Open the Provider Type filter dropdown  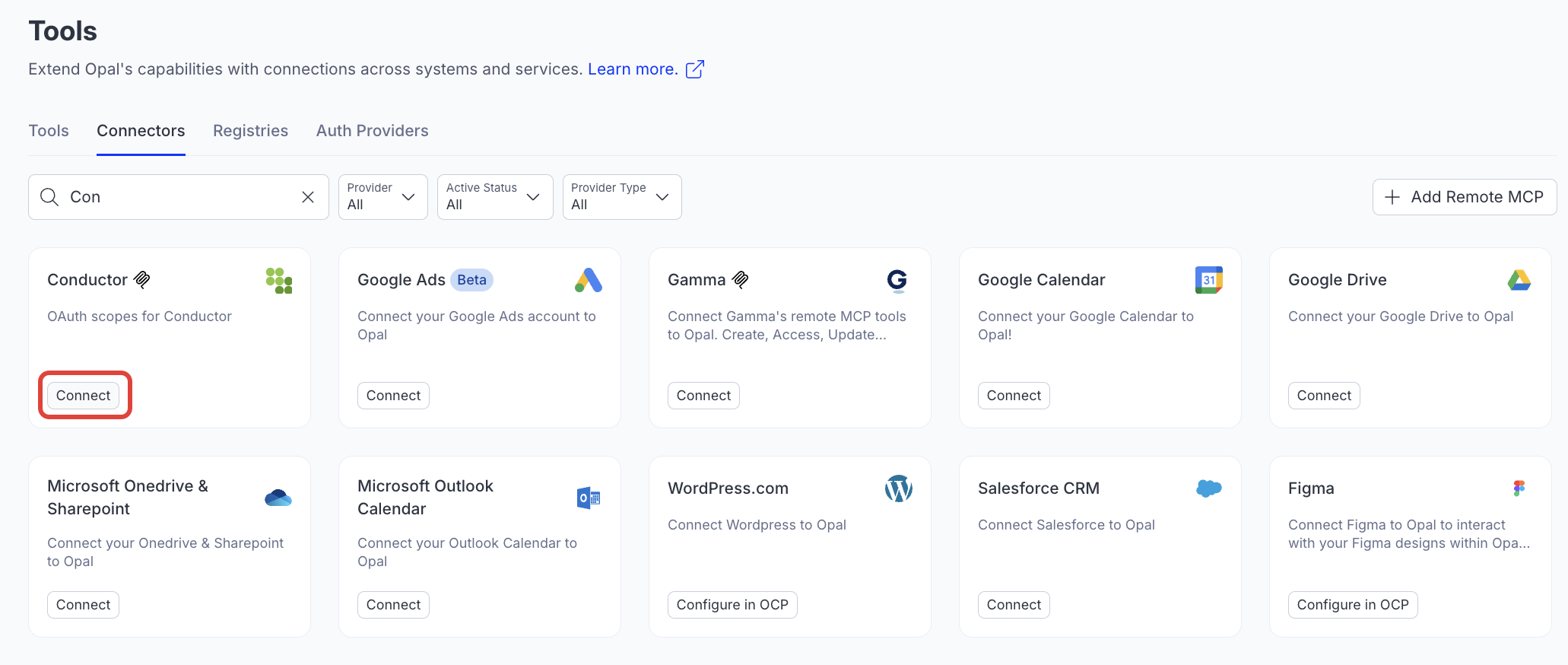[622, 197]
